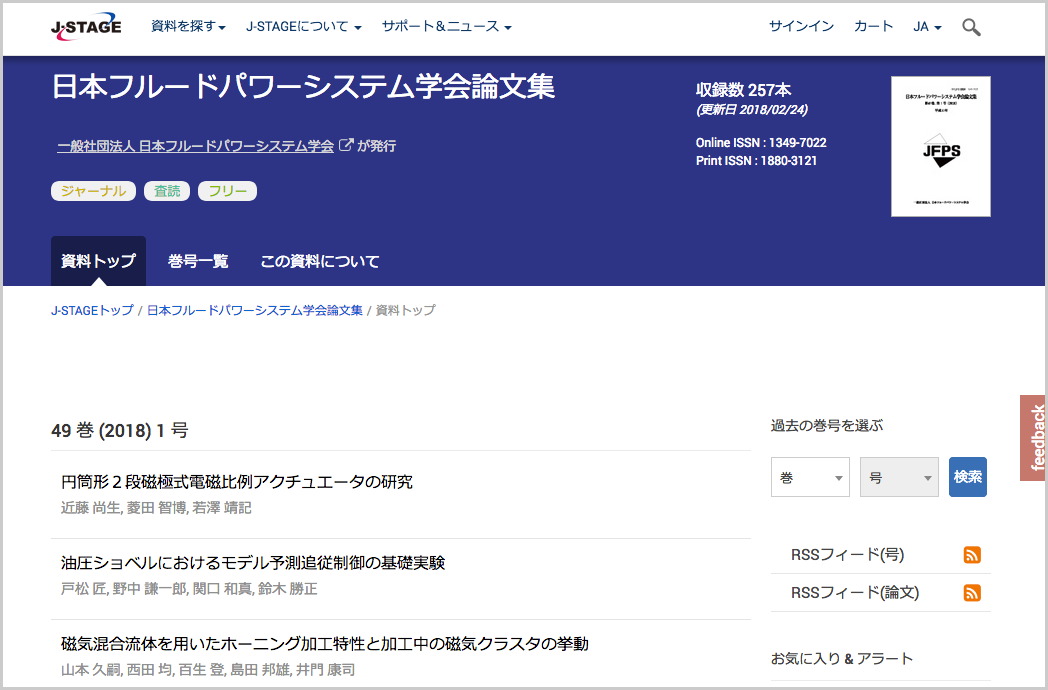Expand the 資料を探す menu
This screenshot has width=1048, height=690.
[188, 27]
